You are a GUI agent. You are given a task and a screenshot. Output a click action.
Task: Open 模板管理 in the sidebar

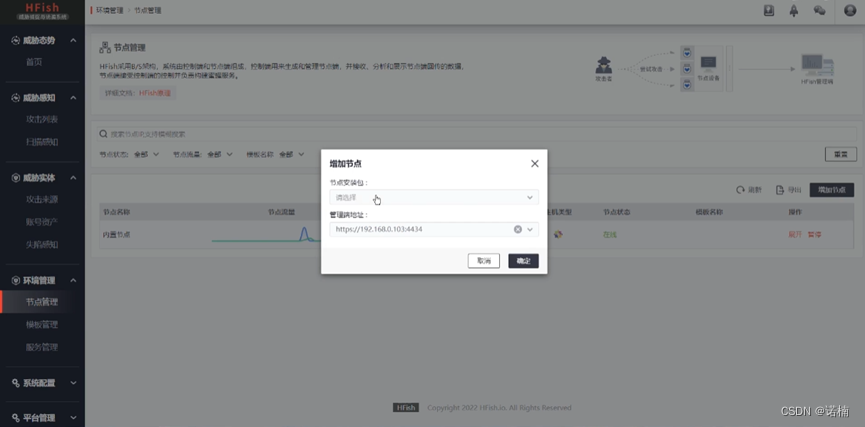(x=42, y=324)
